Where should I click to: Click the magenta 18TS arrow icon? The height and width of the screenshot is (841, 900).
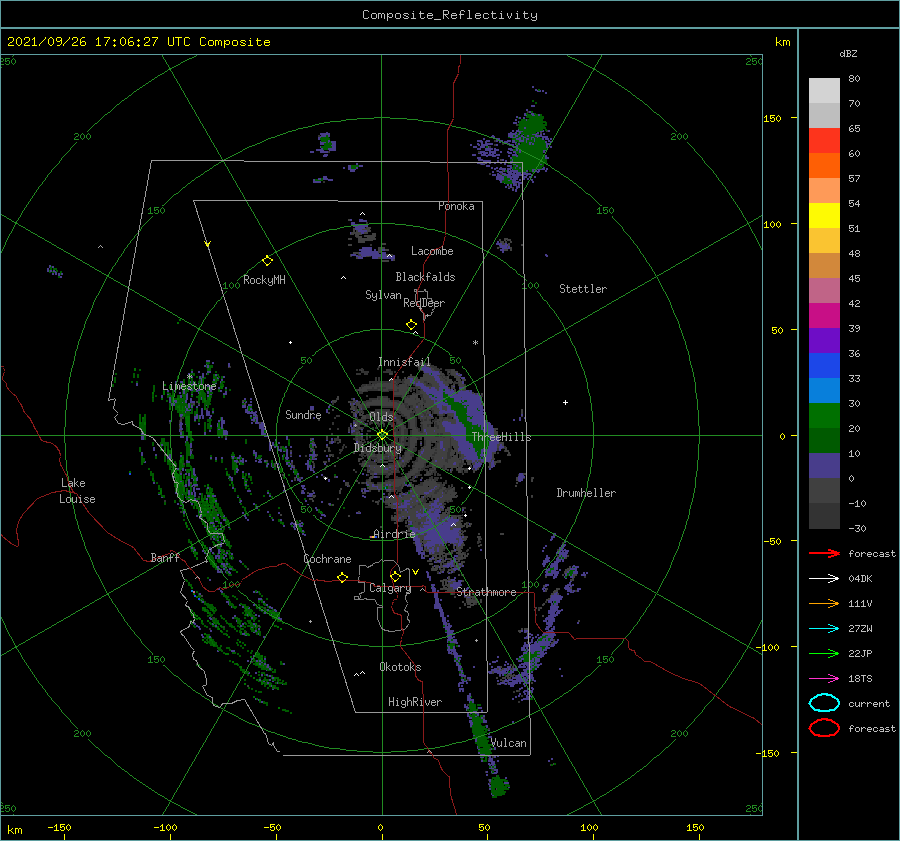click(x=824, y=679)
